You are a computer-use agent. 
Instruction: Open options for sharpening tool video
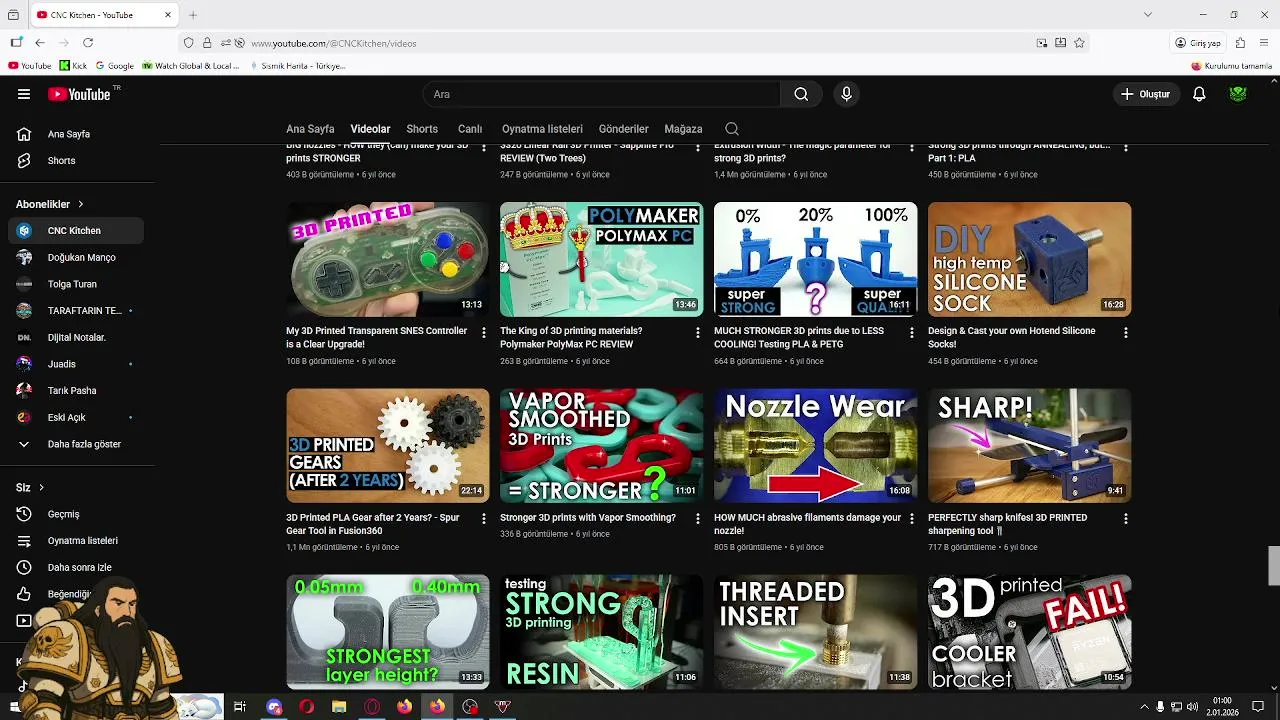point(1125,519)
